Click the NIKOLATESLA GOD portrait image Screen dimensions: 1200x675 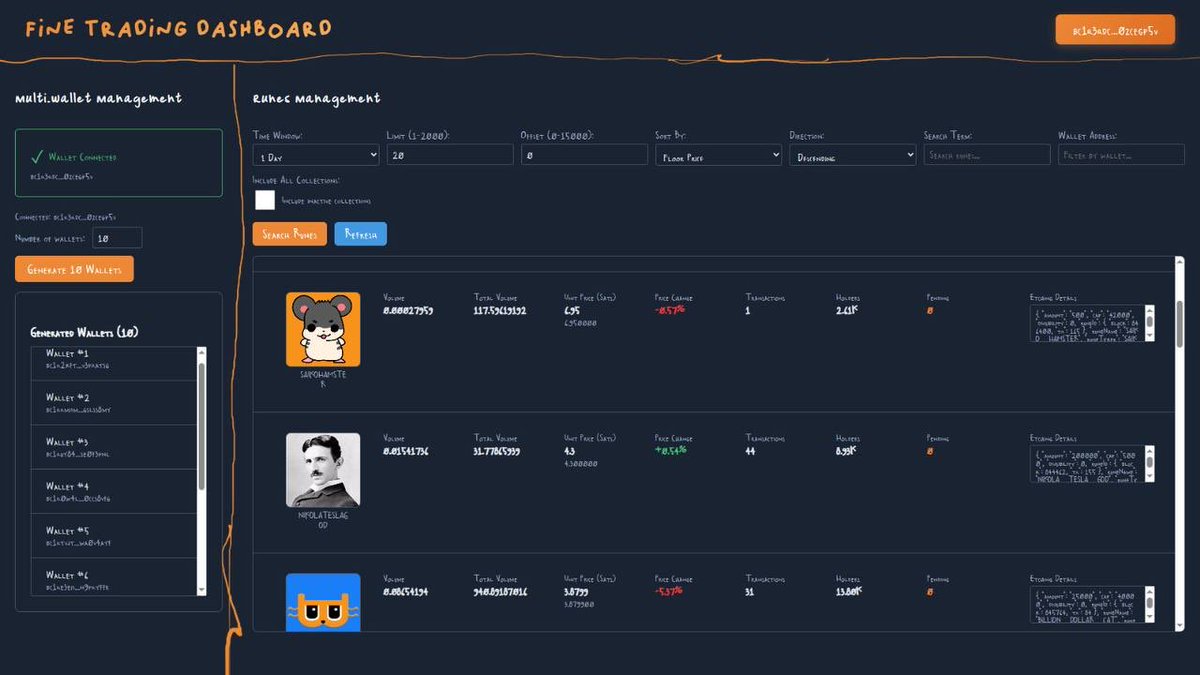pos(322,470)
